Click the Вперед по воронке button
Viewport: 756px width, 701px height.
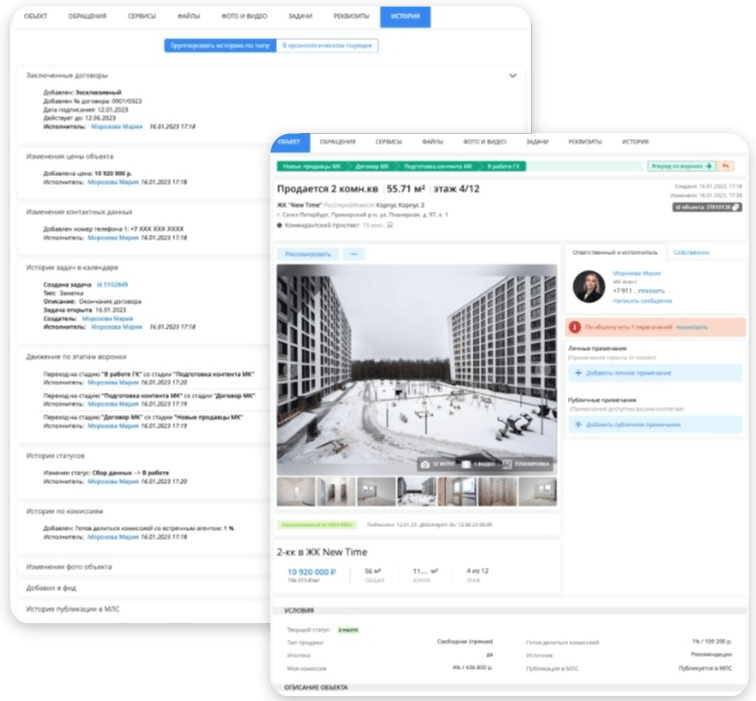tap(681, 166)
